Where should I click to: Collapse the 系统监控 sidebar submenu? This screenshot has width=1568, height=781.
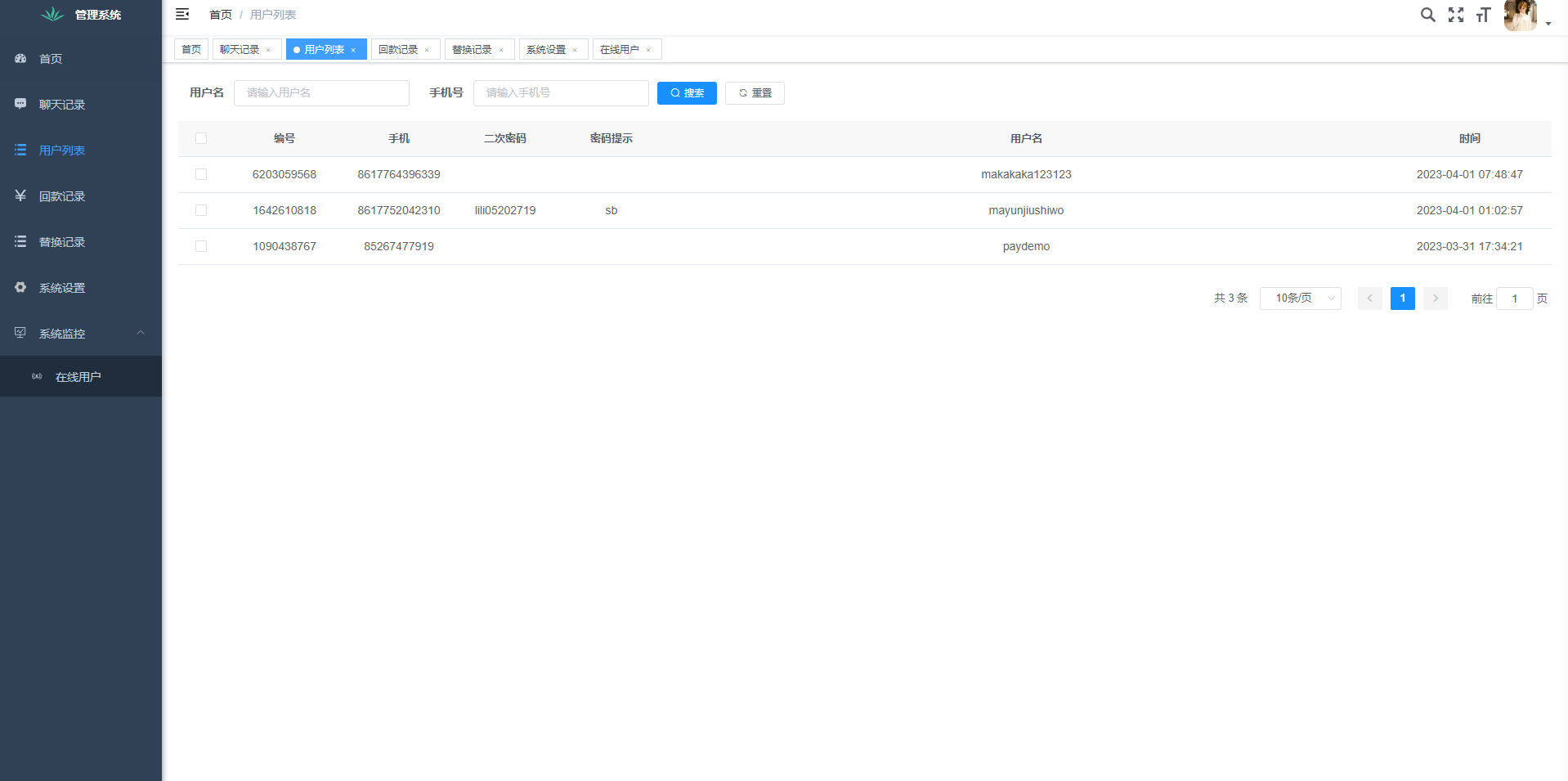pos(141,333)
